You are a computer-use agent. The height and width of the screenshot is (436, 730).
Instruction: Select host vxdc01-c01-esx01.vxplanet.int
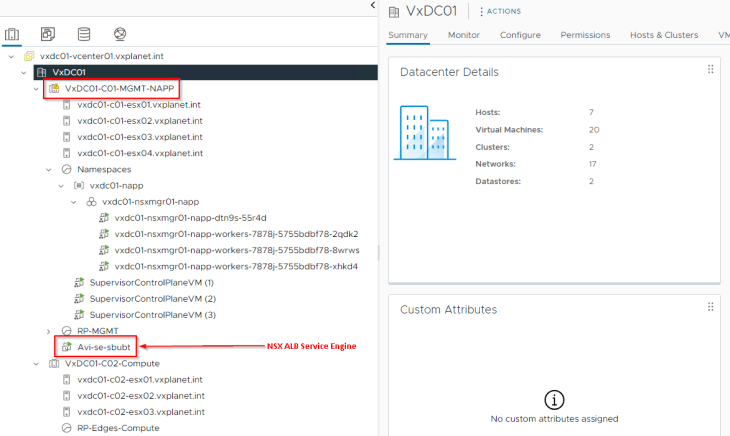[x=139, y=105]
